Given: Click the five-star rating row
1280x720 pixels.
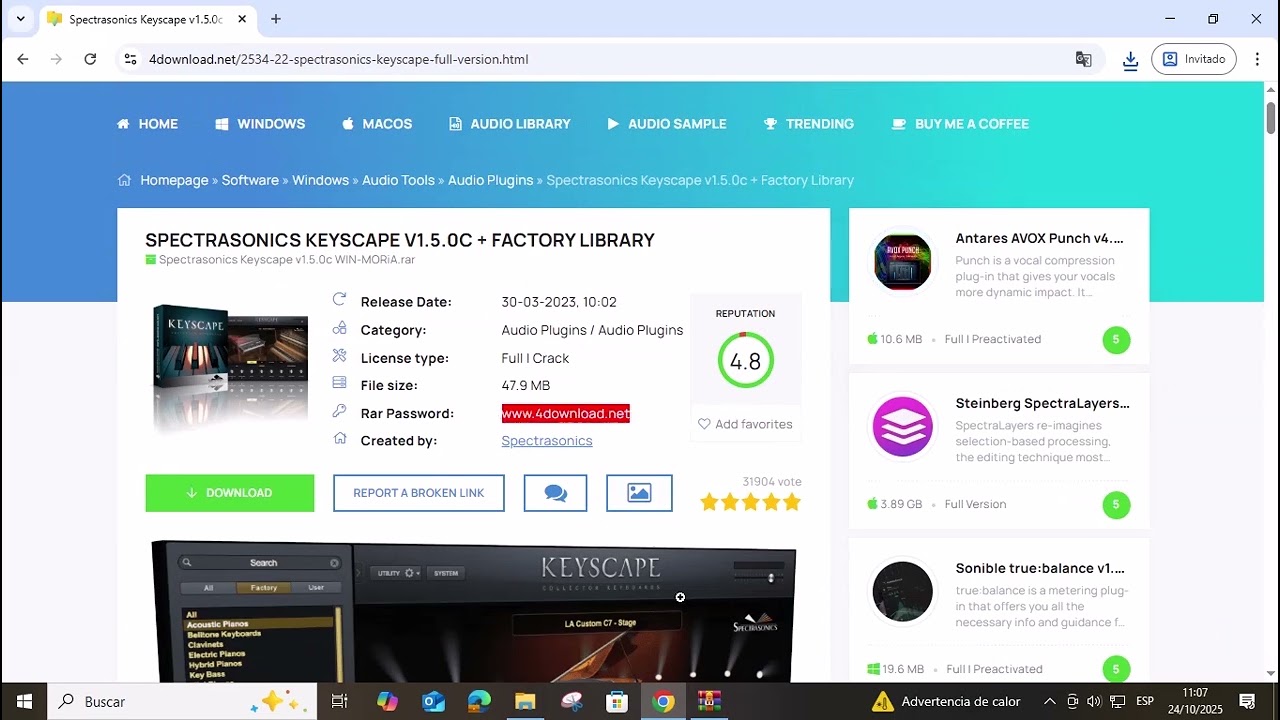Looking at the screenshot, I should click(x=750, y=502).
